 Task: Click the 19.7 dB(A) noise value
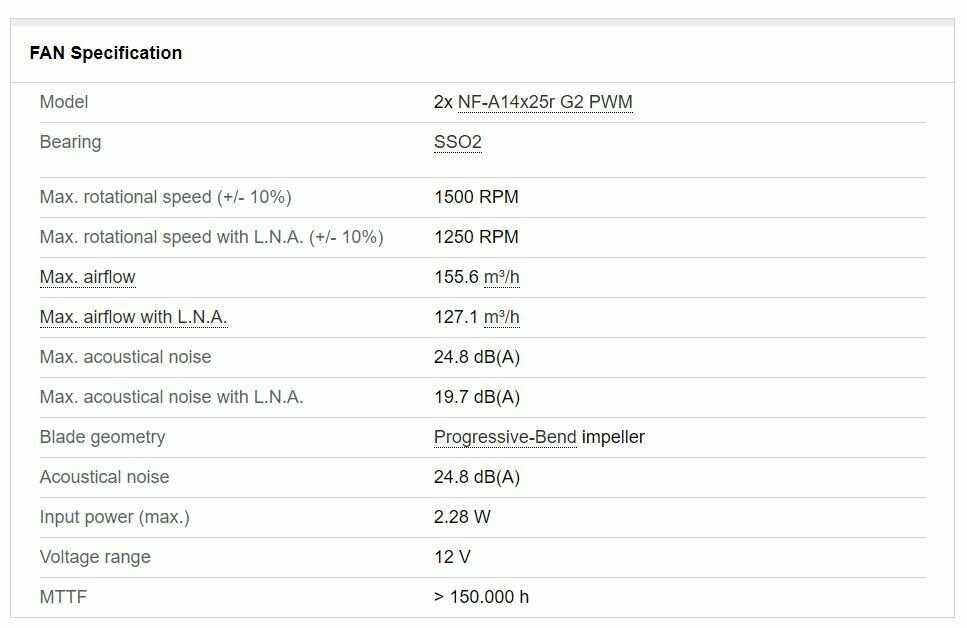coord(477,397)
